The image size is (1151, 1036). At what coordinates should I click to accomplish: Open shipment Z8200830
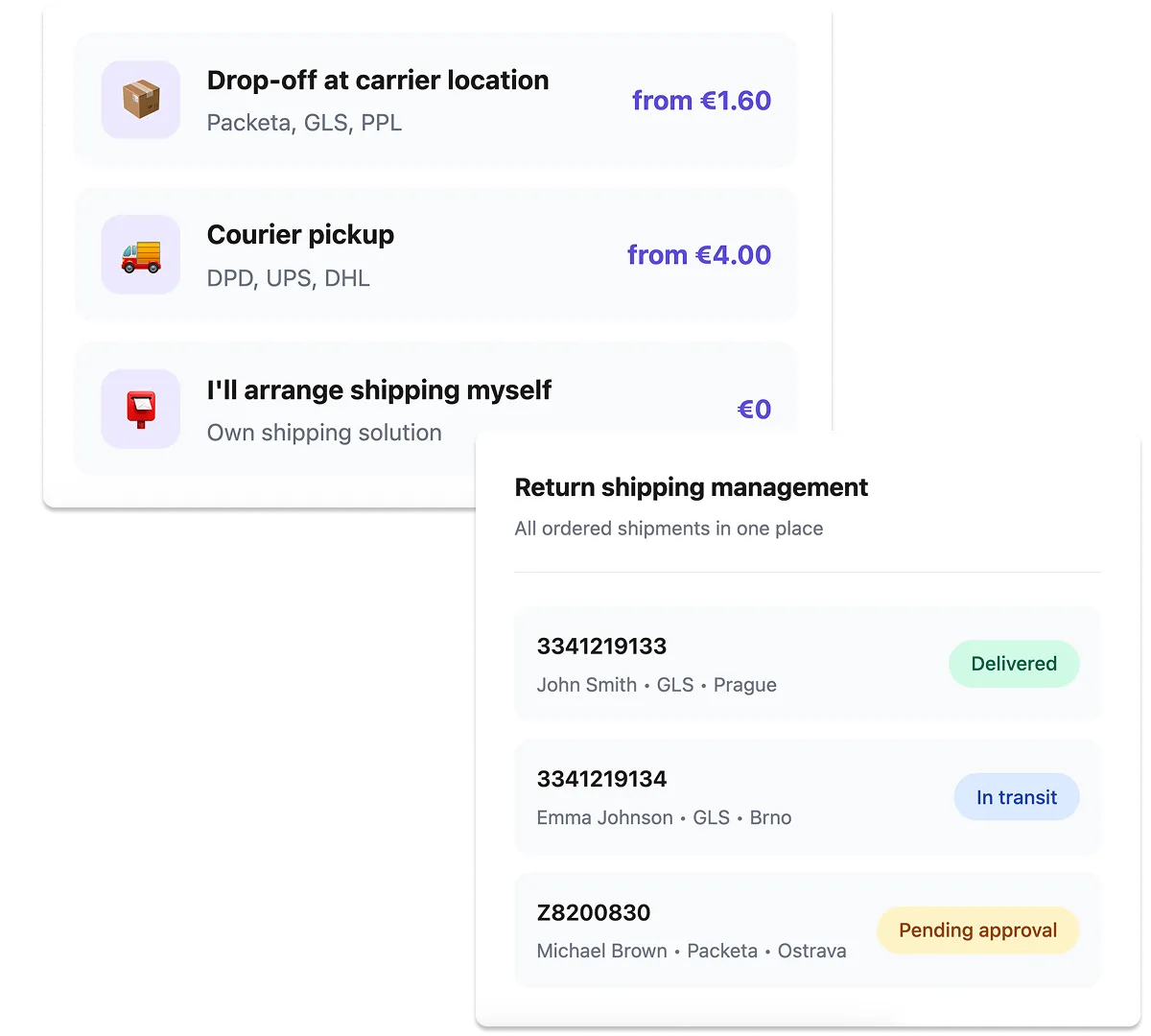coord(594,912)
